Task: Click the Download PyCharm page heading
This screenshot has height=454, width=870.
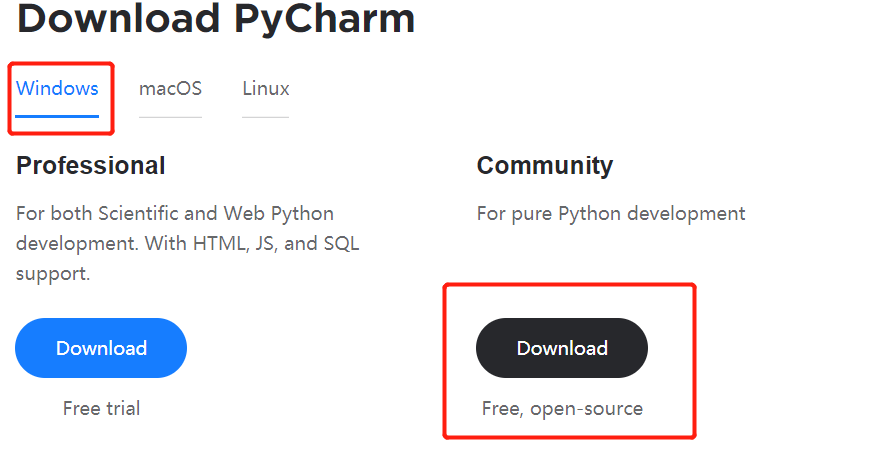Action: click(x=215, y=18)
